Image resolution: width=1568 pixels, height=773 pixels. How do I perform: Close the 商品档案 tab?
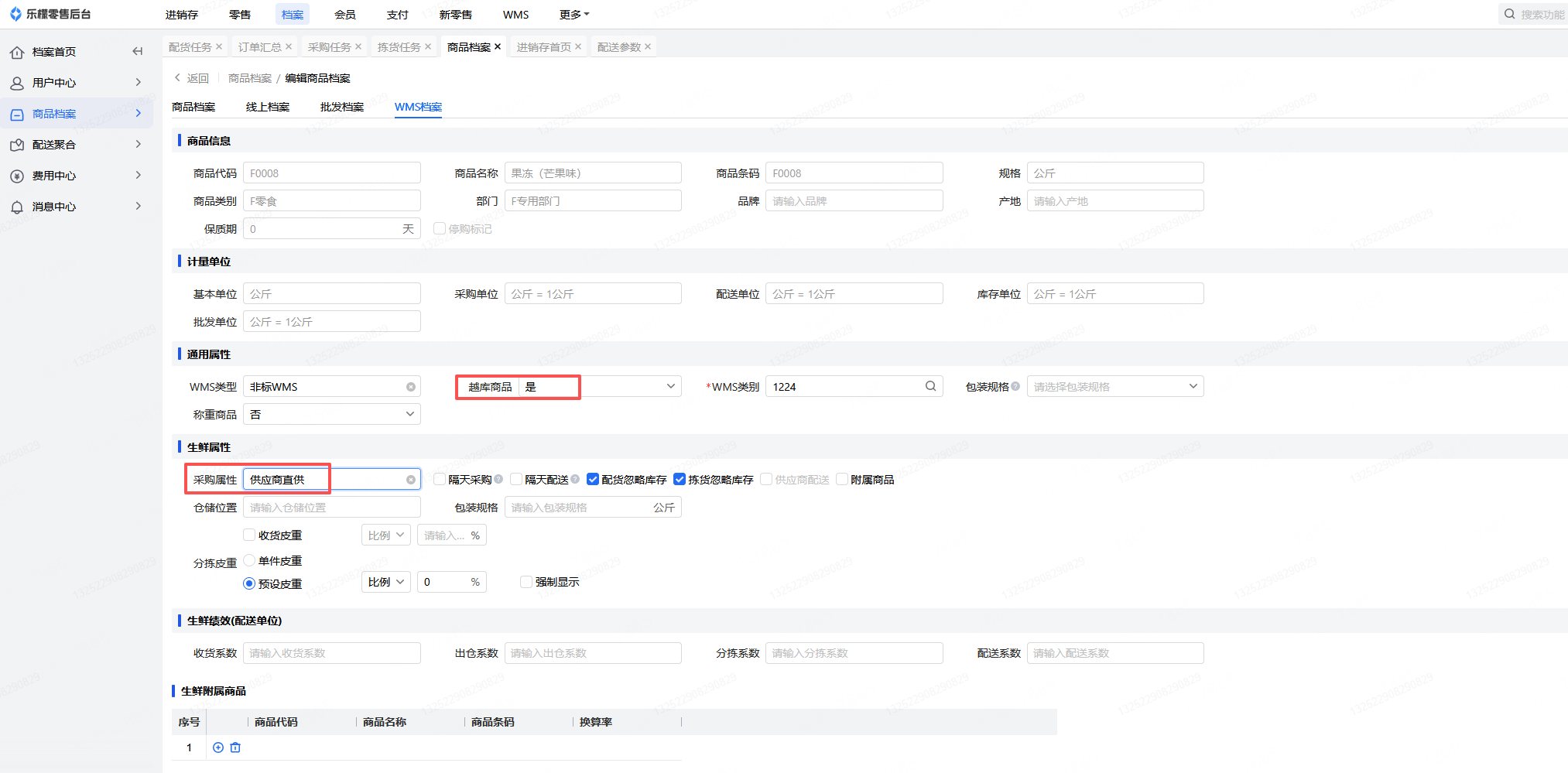click(498, 46)
